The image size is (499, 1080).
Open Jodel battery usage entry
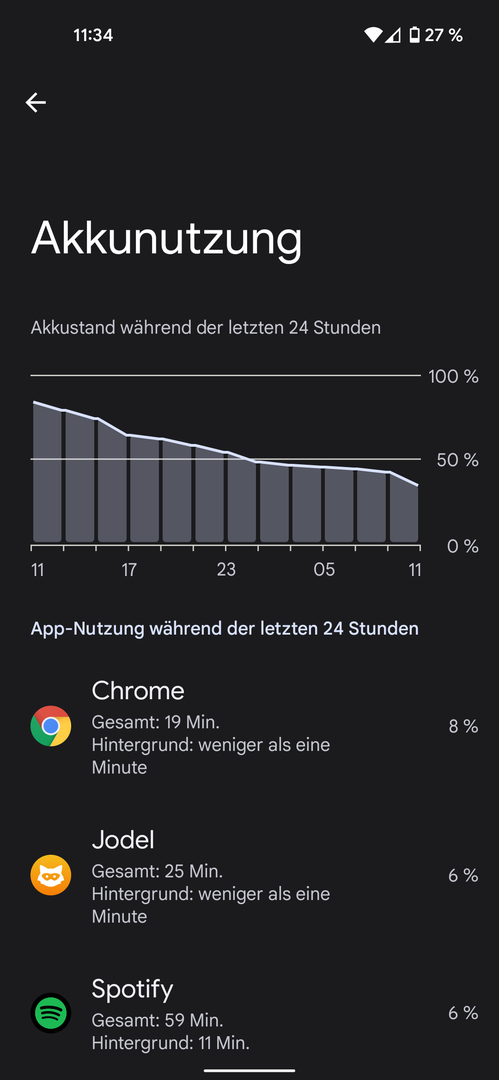[x=250, y=876]
